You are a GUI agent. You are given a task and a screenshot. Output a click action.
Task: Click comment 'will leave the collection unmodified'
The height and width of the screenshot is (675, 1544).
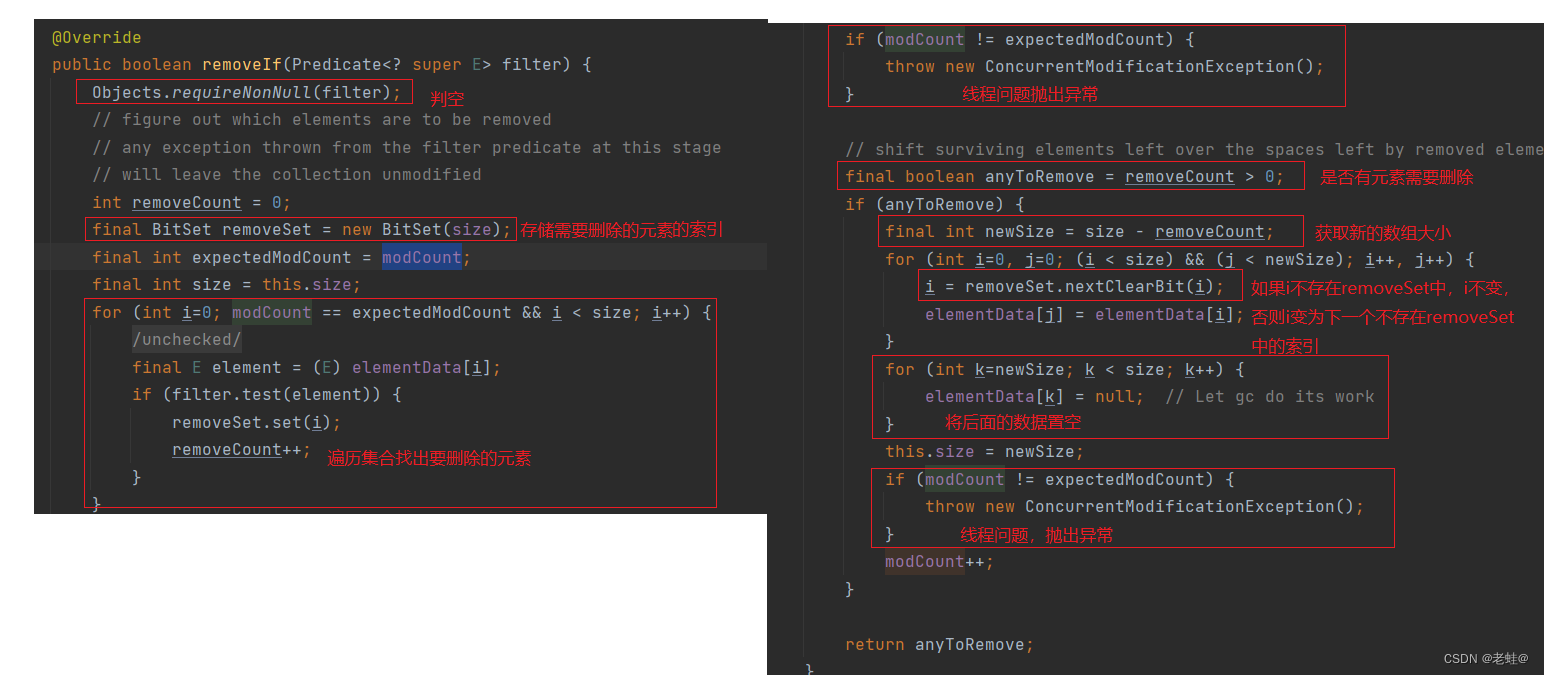pyautogui.click(x=287, y=175)
